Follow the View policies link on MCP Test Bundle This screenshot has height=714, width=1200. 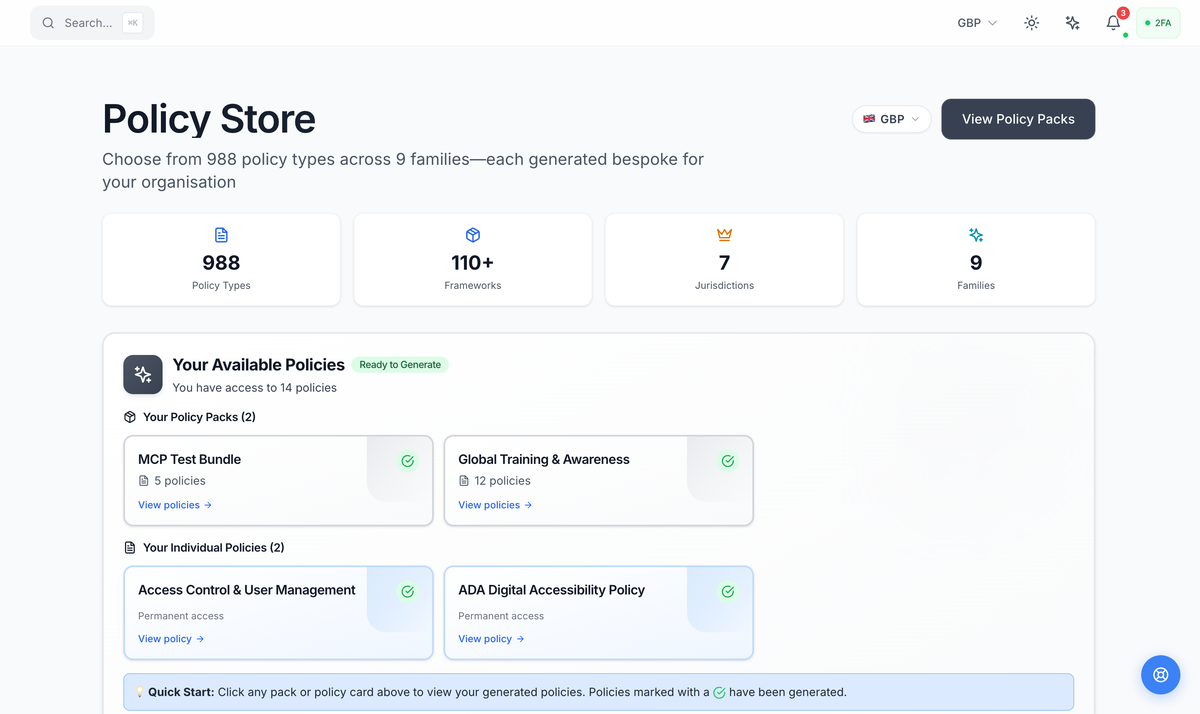click(175, 505)
